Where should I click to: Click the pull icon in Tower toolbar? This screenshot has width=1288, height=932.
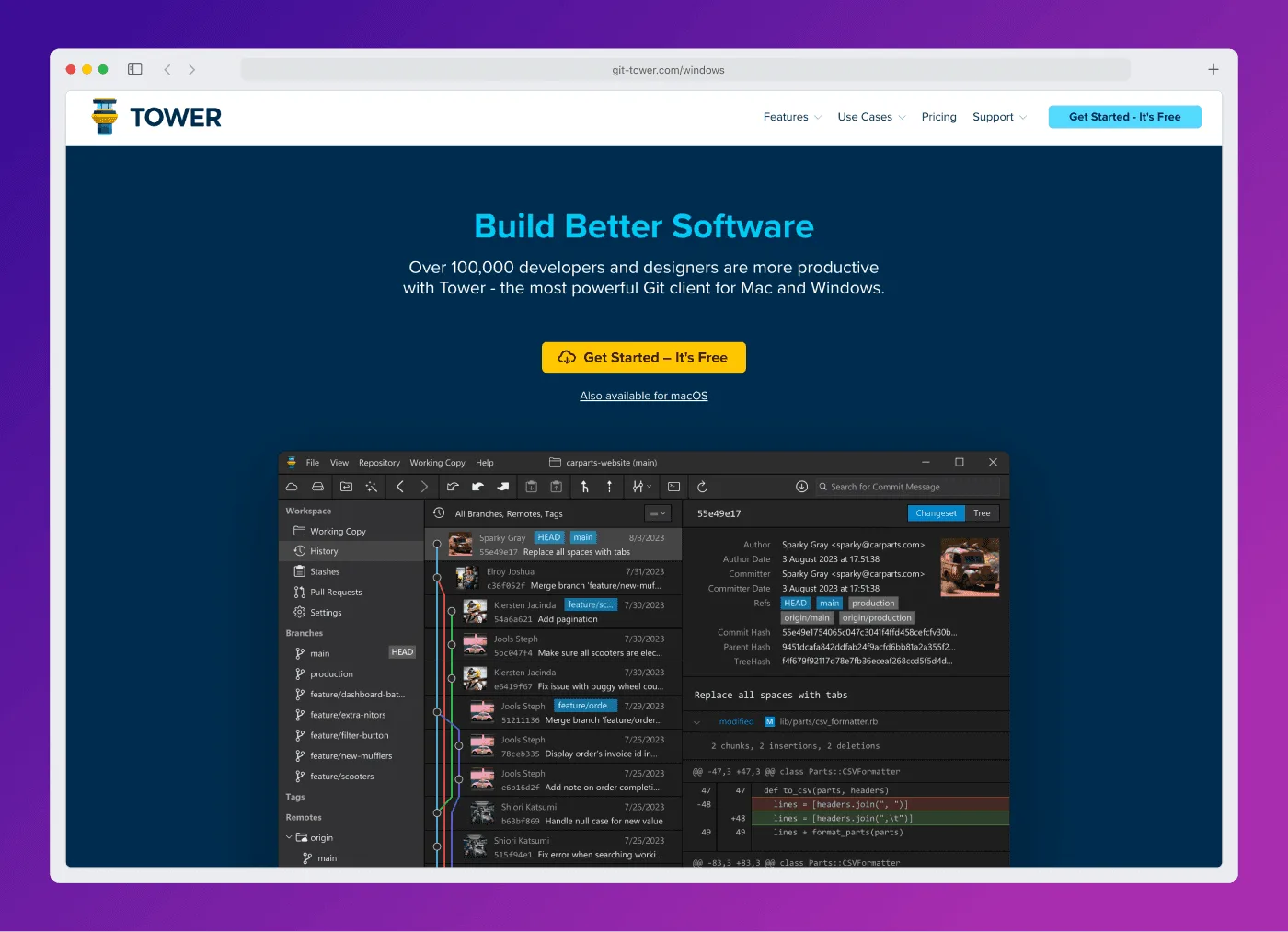[477, 487]
